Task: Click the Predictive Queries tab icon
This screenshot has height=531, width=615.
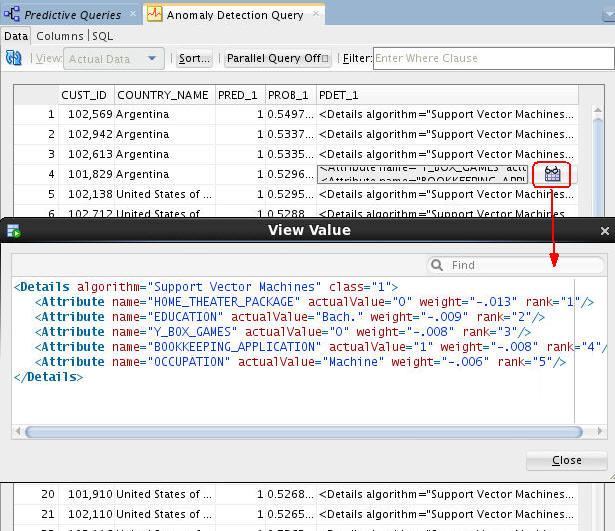Action: (x=13, y=15)
